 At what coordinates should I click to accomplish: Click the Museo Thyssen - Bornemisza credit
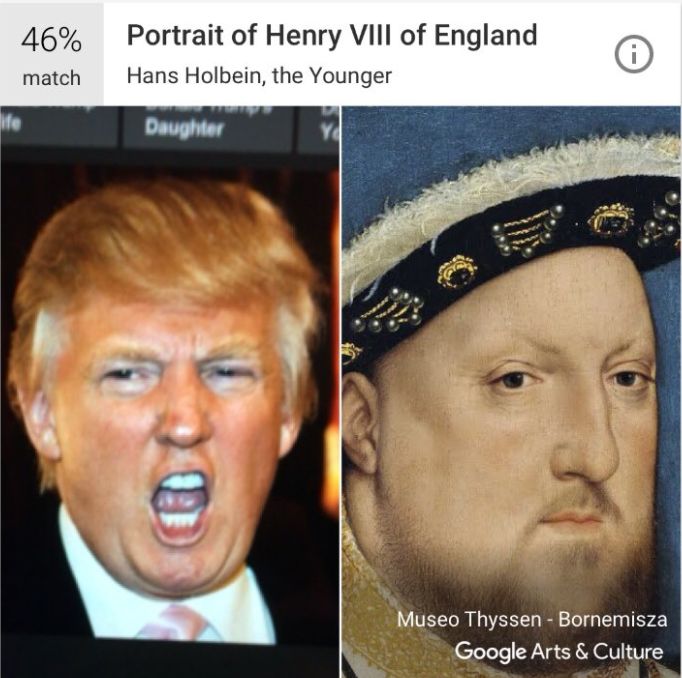pos(532,619)
